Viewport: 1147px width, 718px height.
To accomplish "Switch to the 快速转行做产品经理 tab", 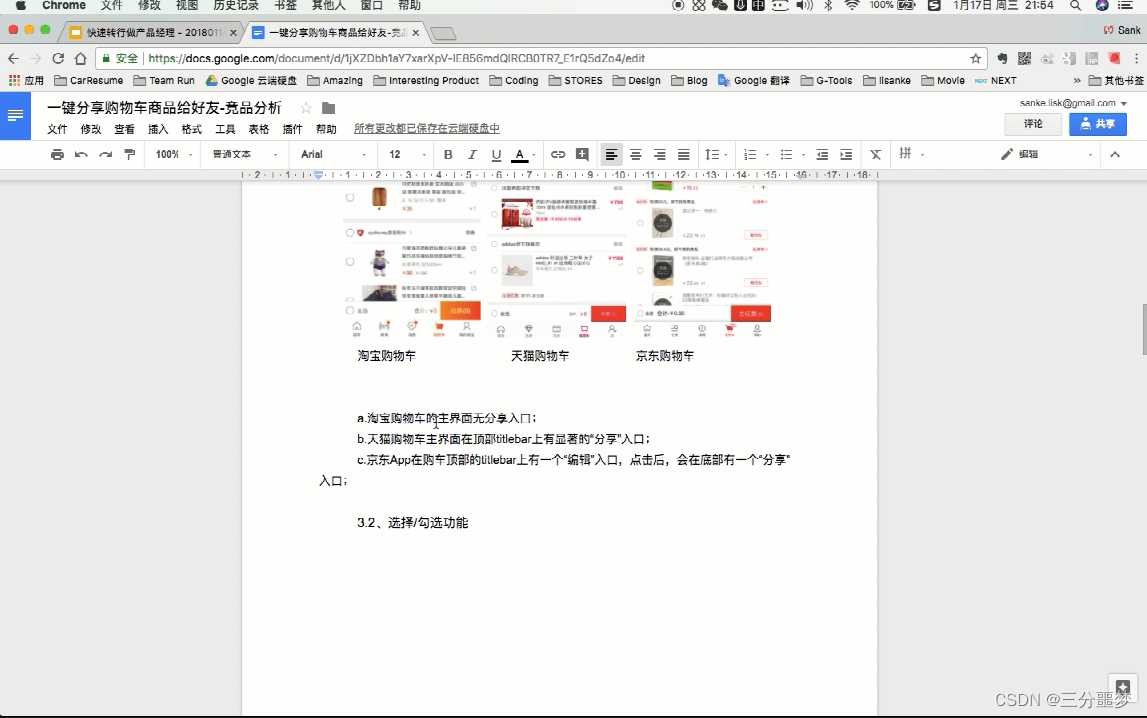I will [153, 32].
